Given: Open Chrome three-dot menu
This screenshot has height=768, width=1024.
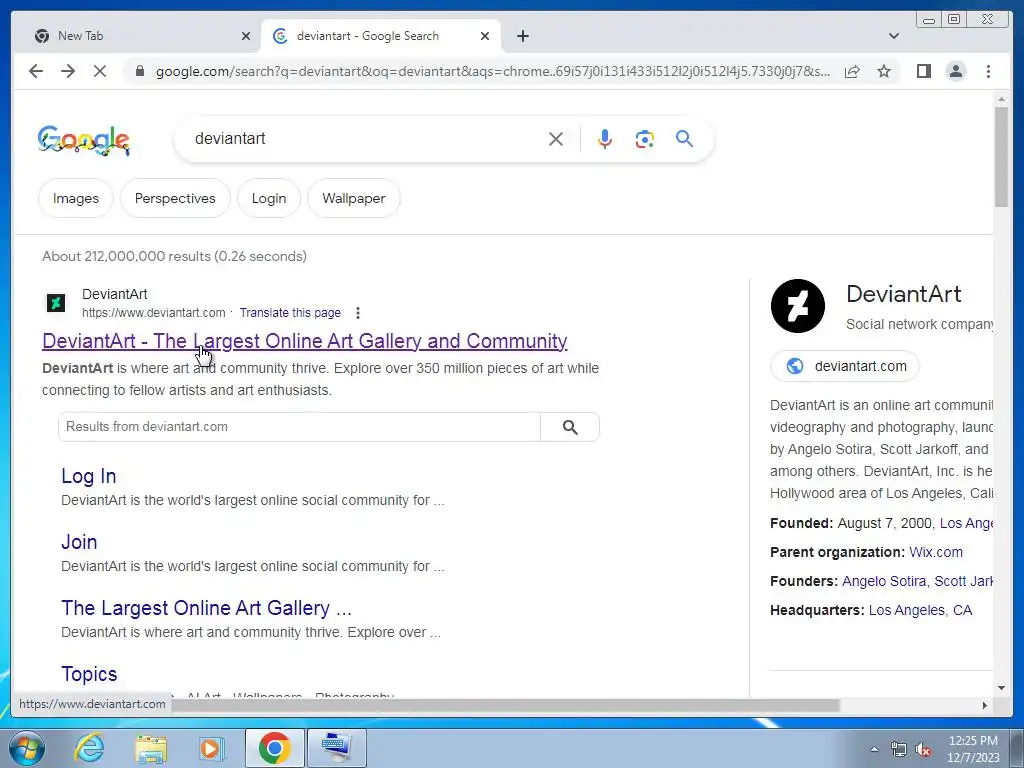Looking at the screenshot, I should [x=988, y=71].
